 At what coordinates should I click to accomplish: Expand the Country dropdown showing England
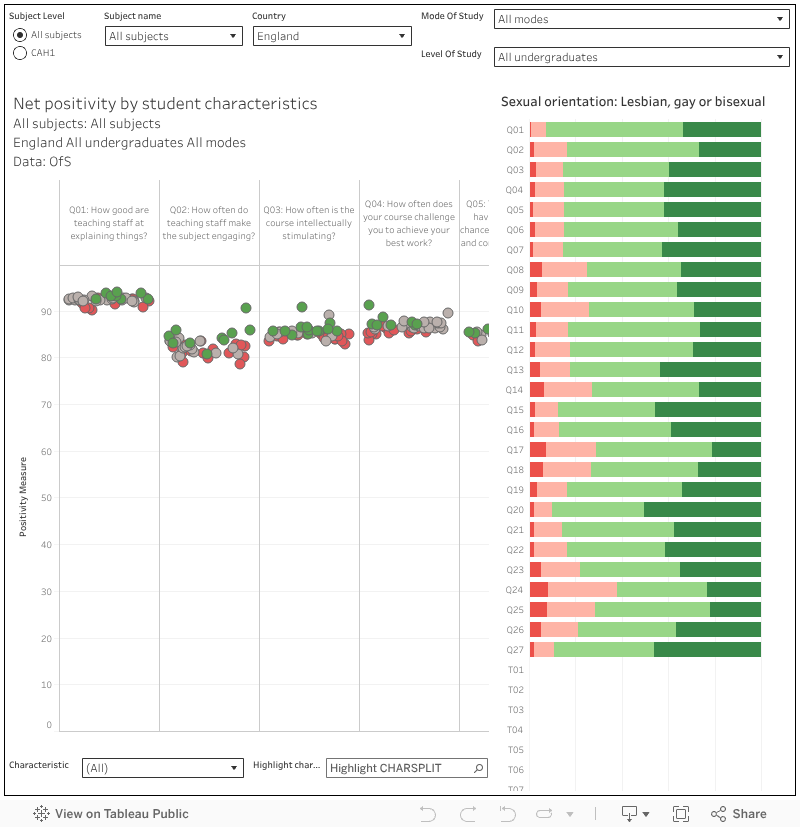coord(331,36)
